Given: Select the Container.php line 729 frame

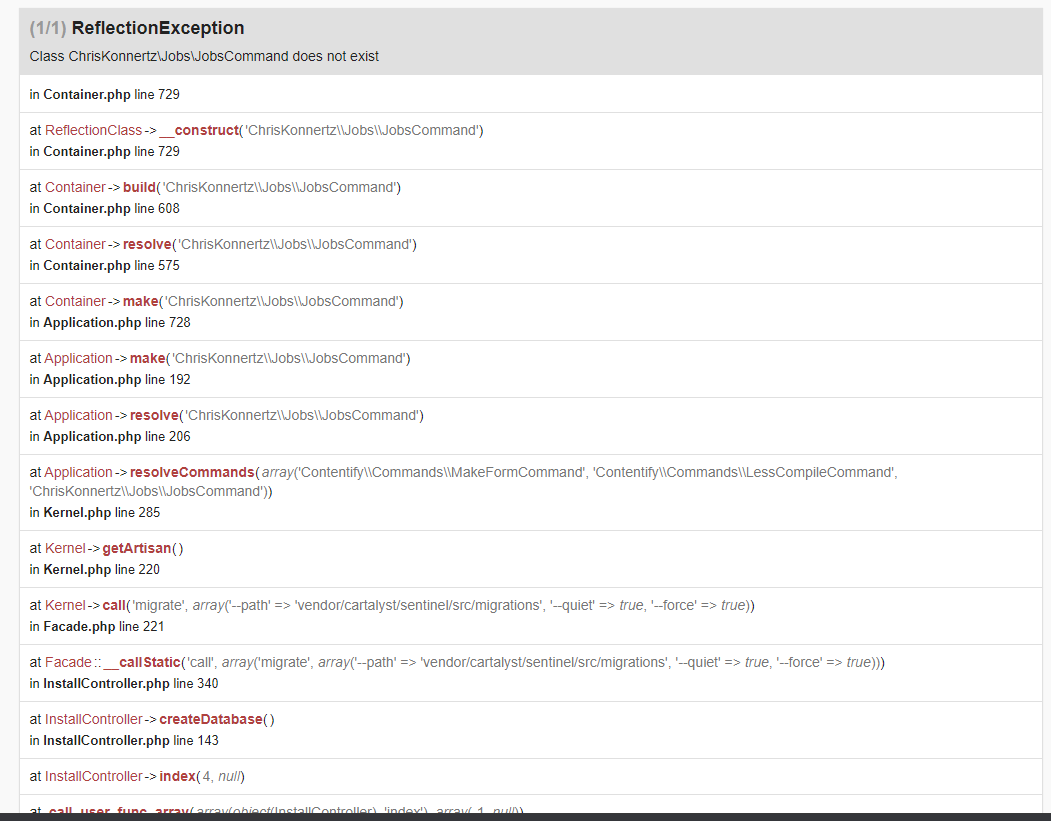Looking at the screenshot, I should pos(105,94).
